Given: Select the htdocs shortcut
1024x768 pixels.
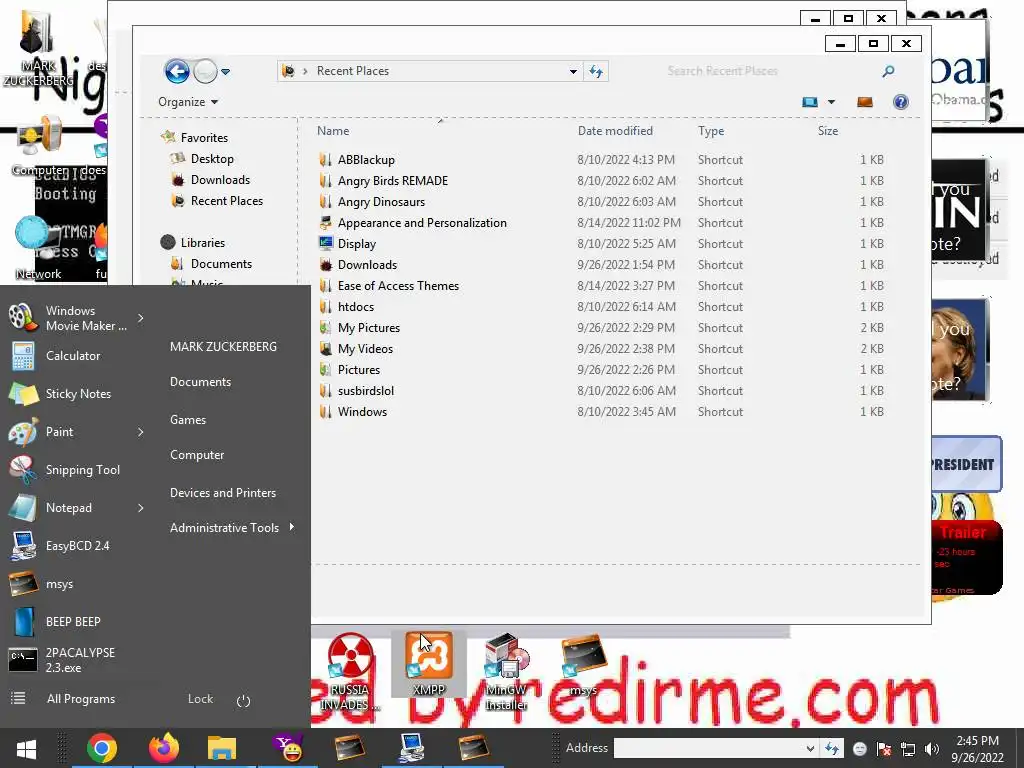Looking at the screenshot, I should tap(355, 306).
